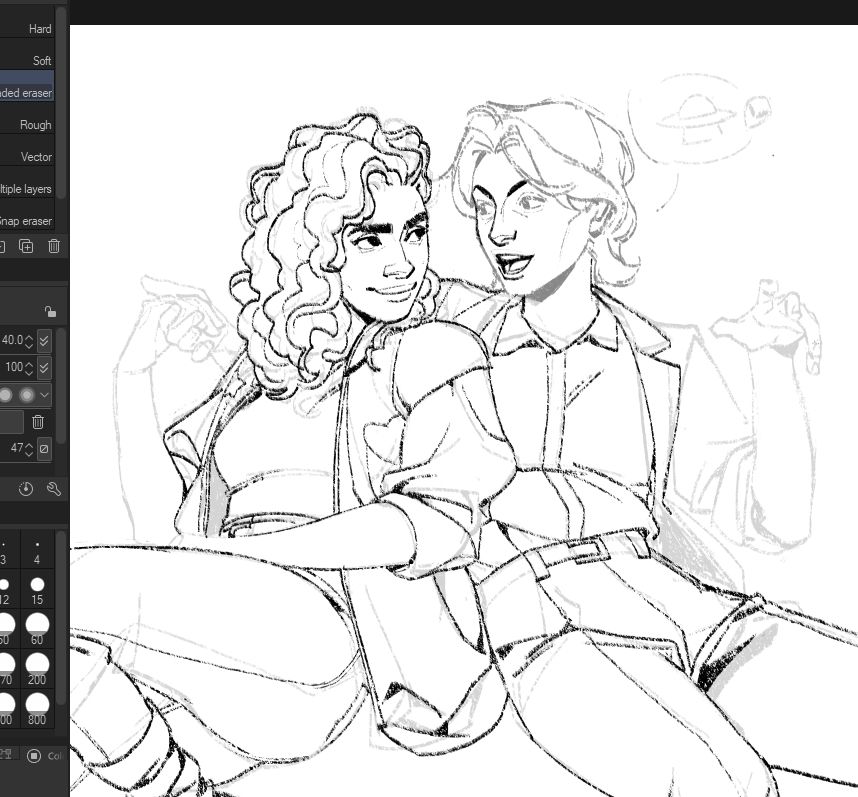Viewport: 858px width, 797px height.
Task: Open brush size dynamics next to 40.0
Action: (x=44, y=341)
